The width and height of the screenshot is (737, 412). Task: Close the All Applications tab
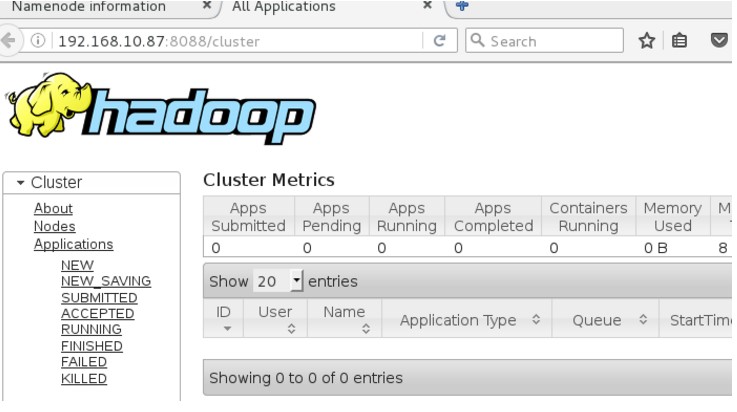pos(427,5)
